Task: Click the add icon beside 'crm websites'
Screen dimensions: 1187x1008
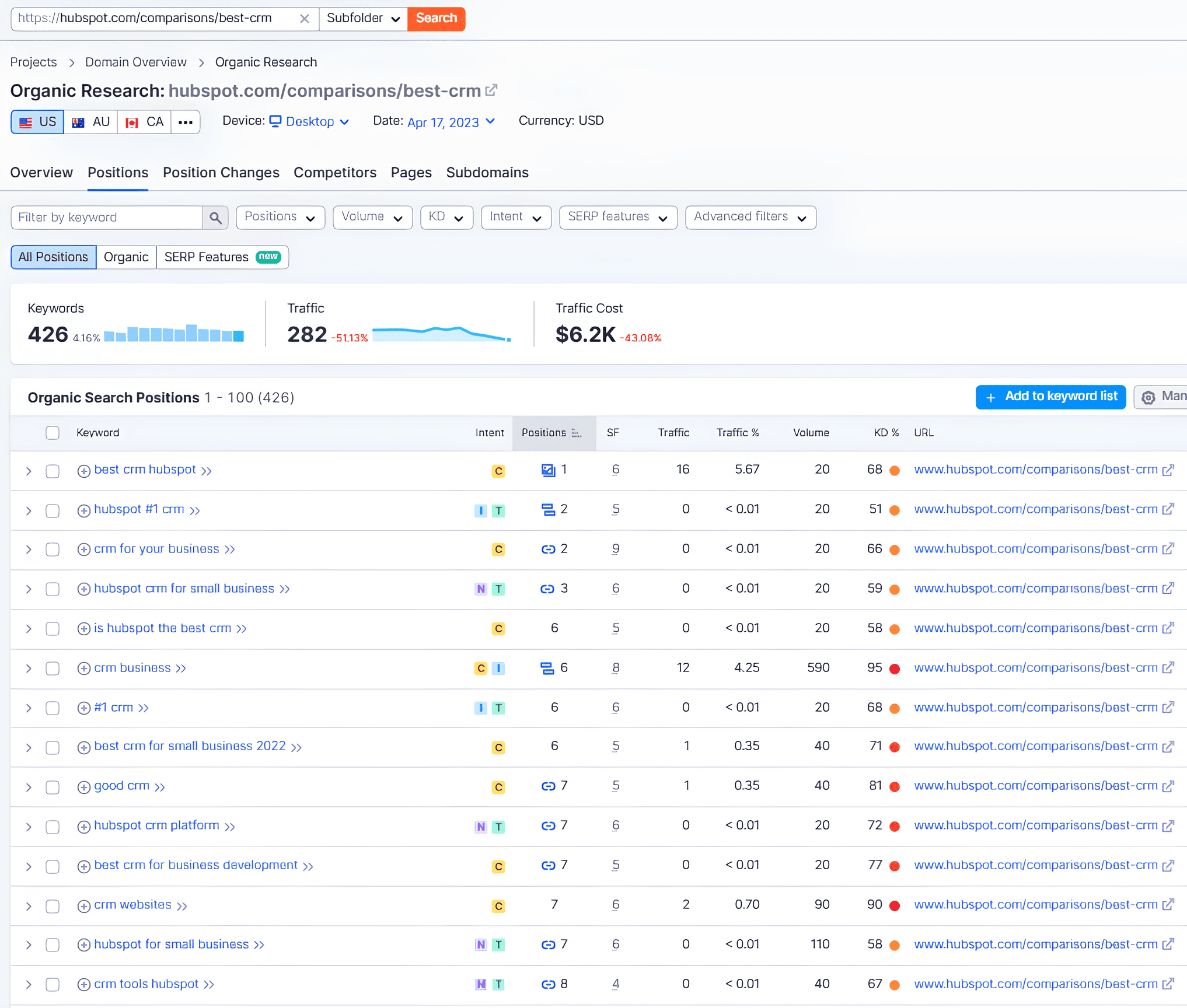Action: point(84,906)
